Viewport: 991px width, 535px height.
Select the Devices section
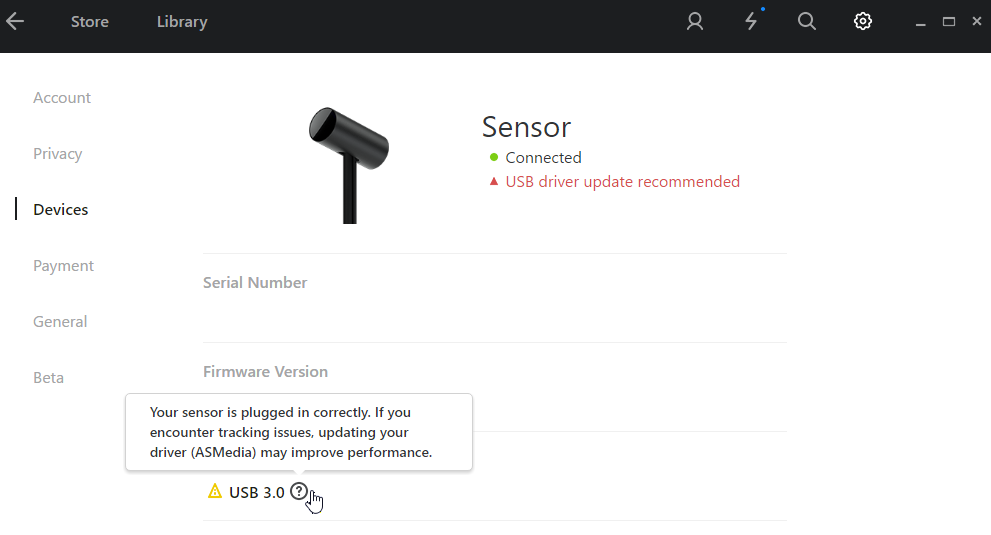tap(61, 209)
